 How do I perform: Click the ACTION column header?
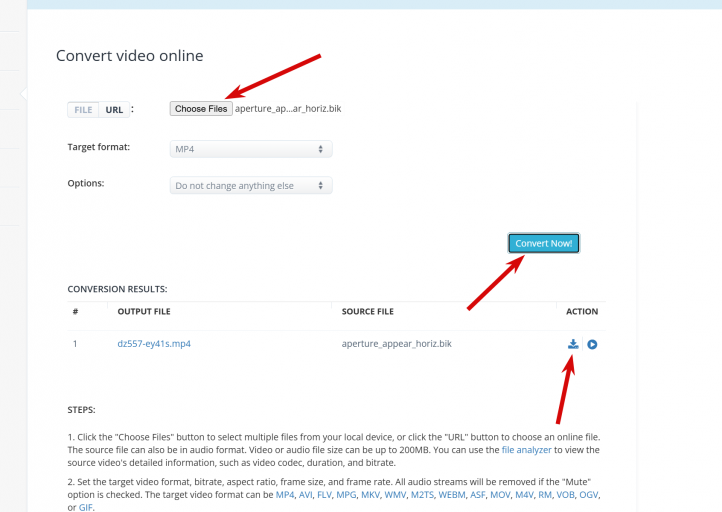pos(582,311)
